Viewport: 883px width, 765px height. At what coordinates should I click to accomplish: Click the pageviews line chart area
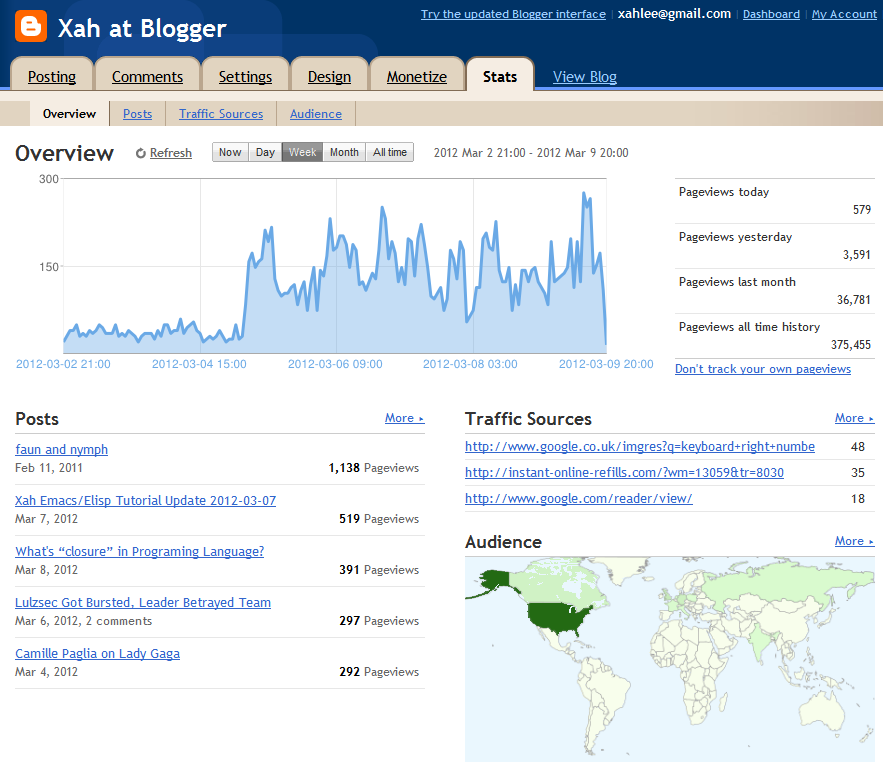click(335, 266)
